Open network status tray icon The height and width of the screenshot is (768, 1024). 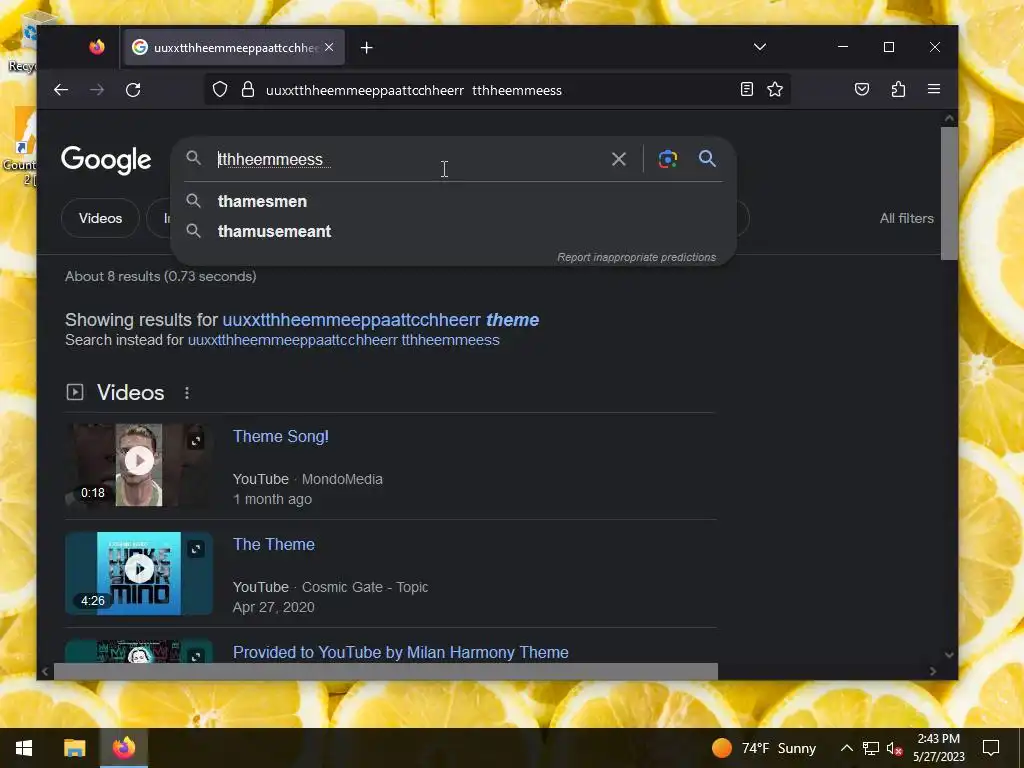pos(871,748)
